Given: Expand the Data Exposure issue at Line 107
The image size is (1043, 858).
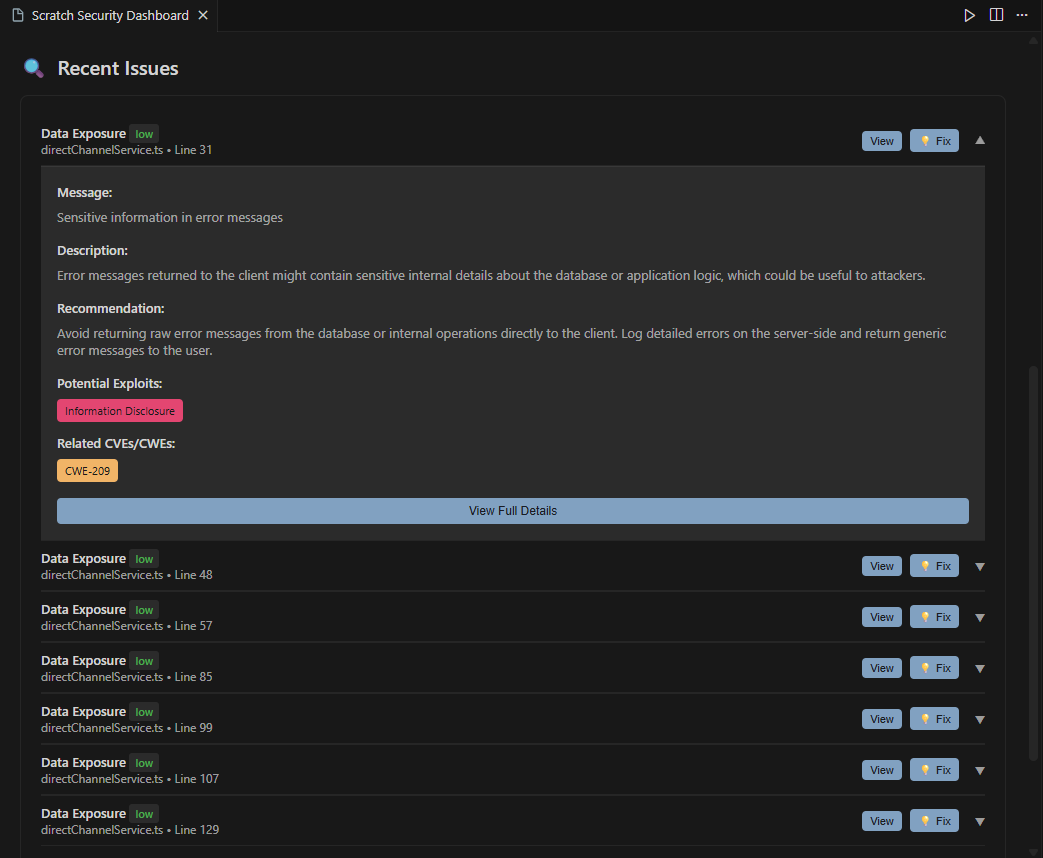Looking at the screenshot, I should [979, 769].
